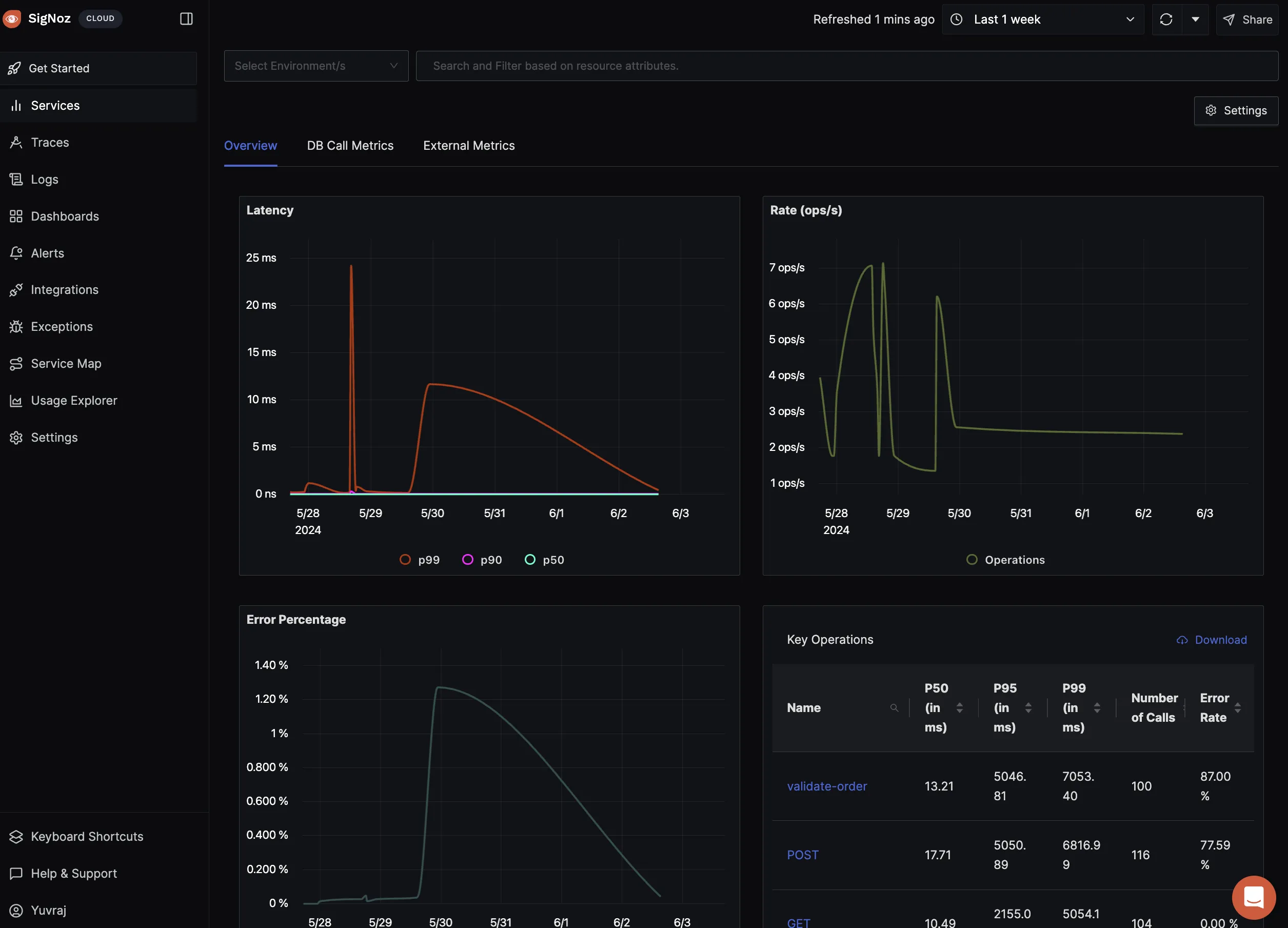Screen dimensions: 1288x928
Task: Click the search icon in the Name column
Action: coord(894,707)
